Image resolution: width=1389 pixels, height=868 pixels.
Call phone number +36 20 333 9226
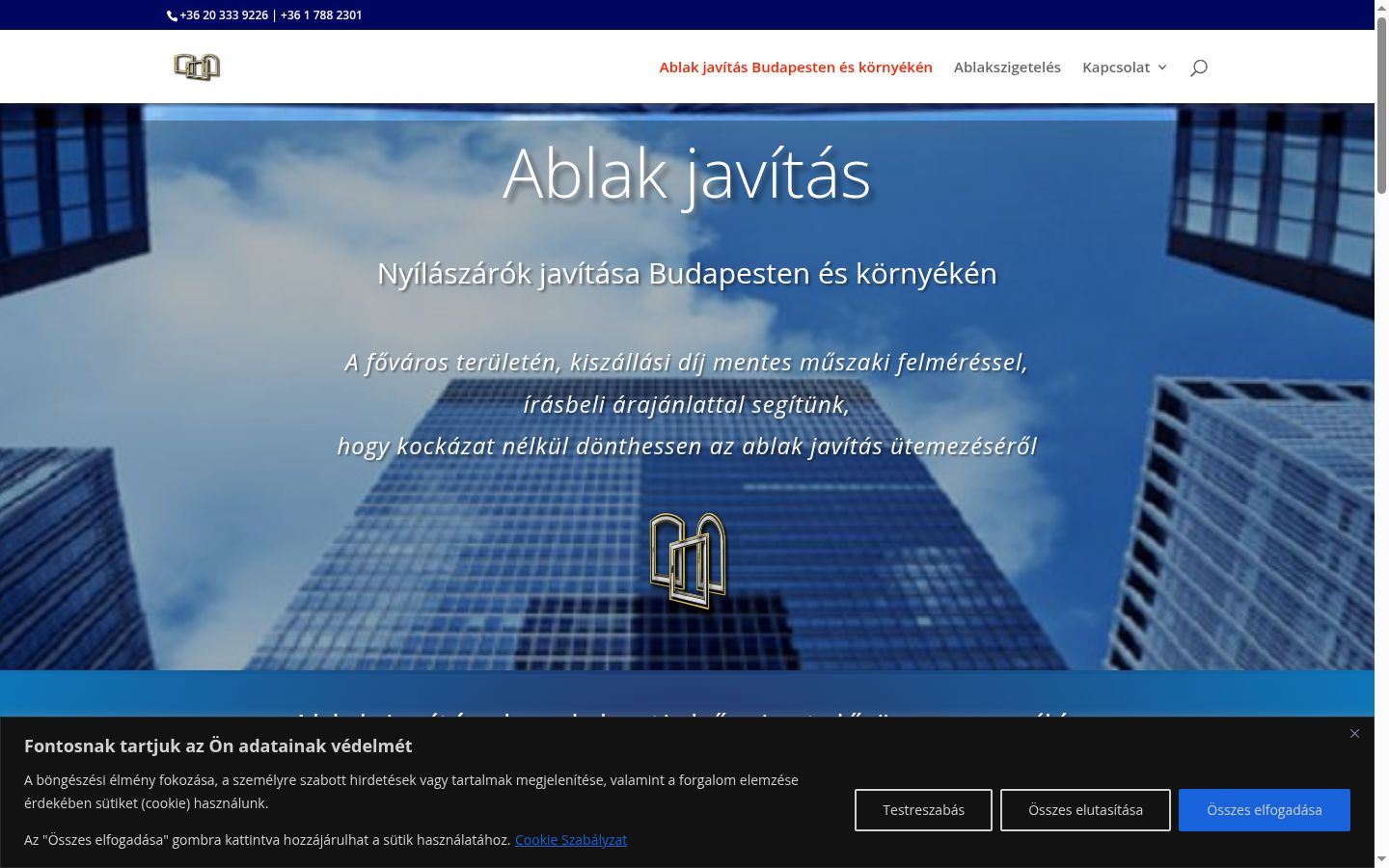(x=224, y=15)
